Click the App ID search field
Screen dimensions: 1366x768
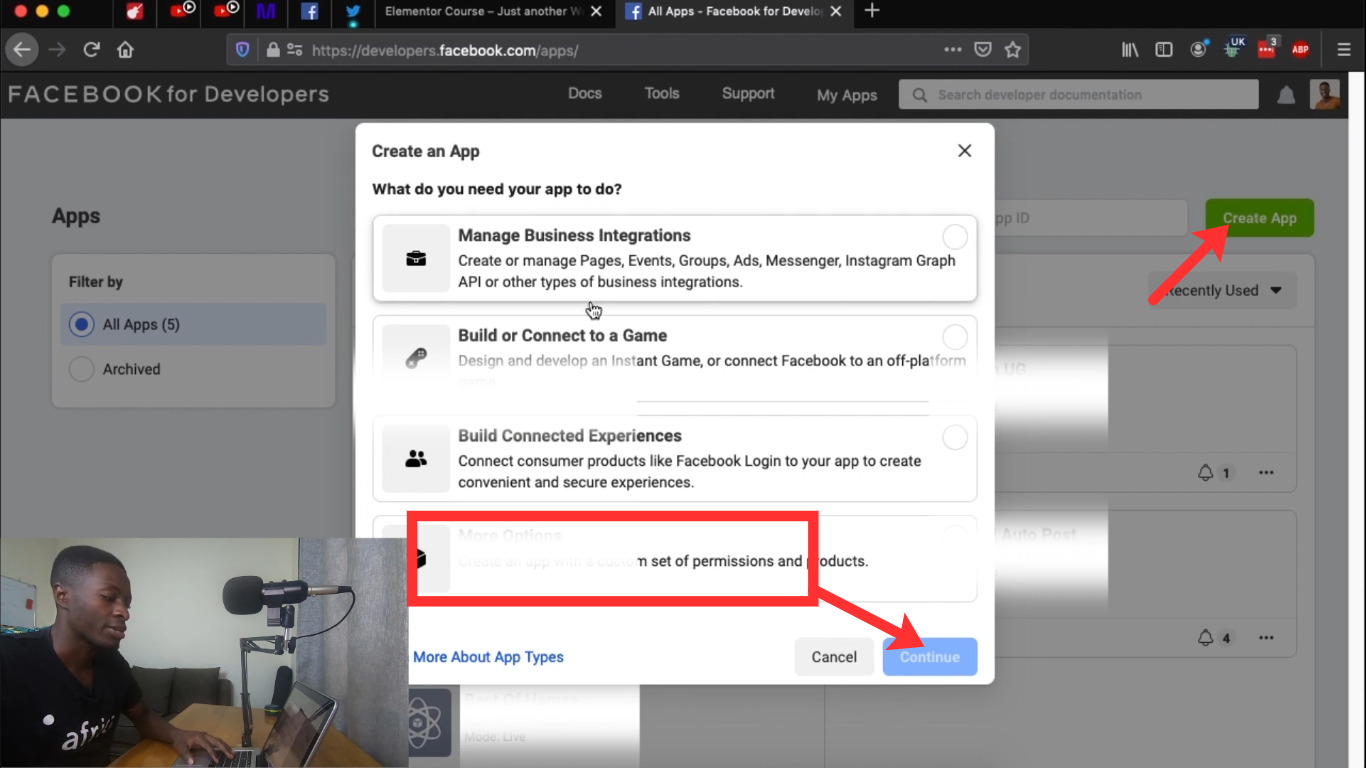point(1091,218)
